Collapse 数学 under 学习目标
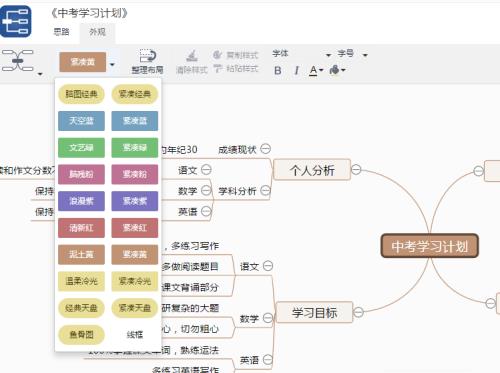 pos(268,318)
